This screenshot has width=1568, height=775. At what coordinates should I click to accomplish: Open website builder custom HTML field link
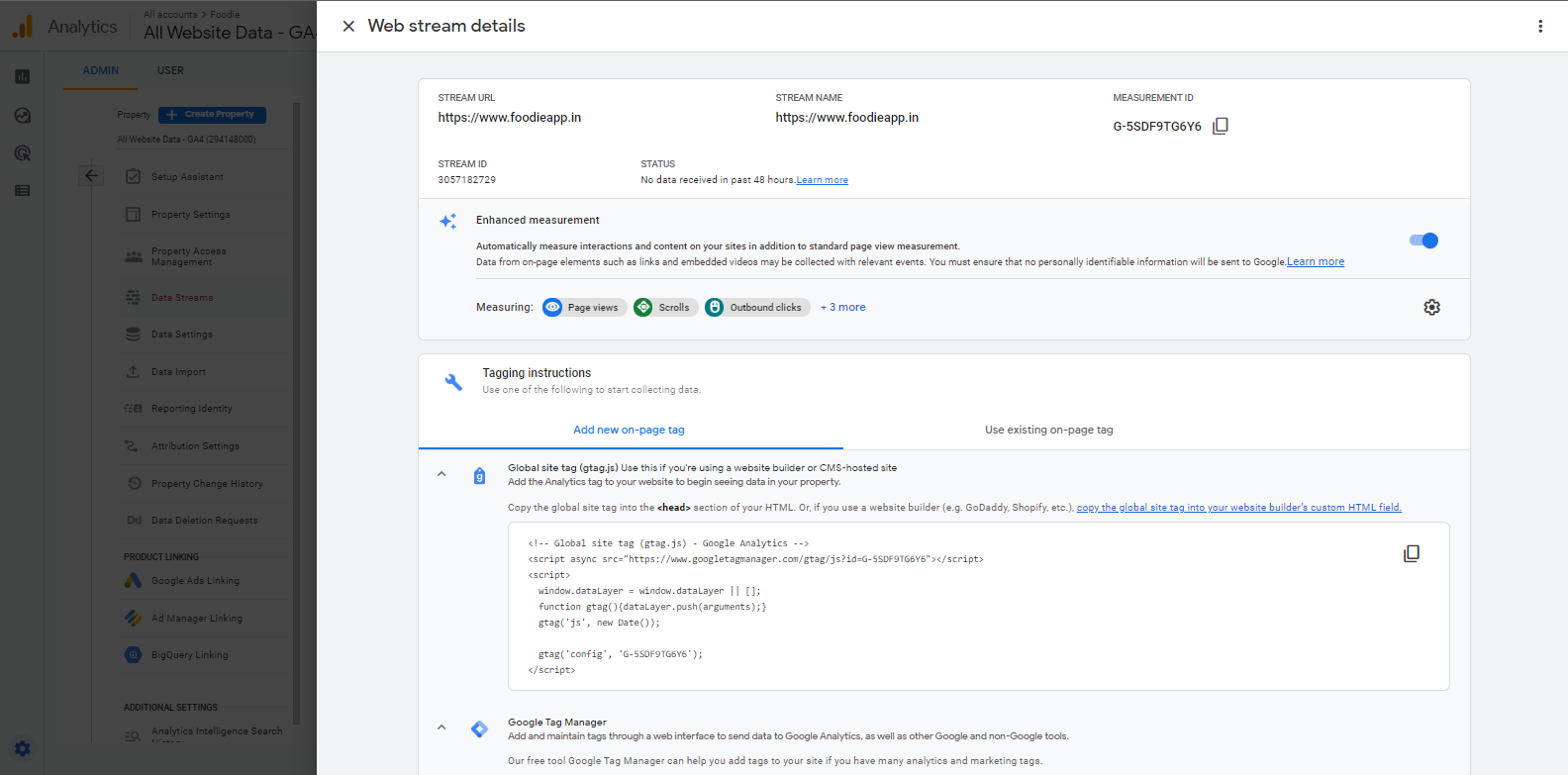(1239, 508)
